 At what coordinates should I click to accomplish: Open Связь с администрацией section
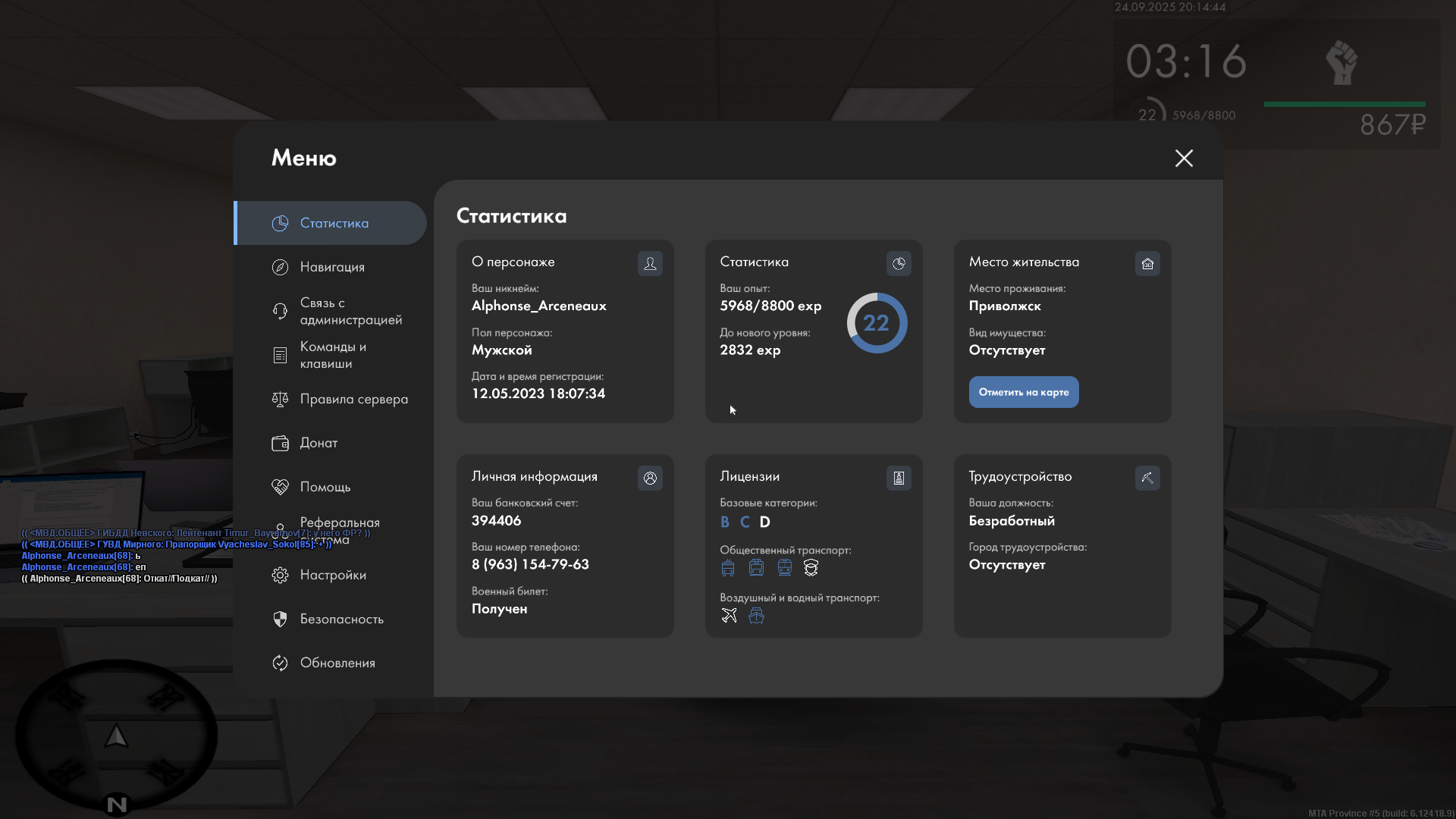tap(350, 311)
